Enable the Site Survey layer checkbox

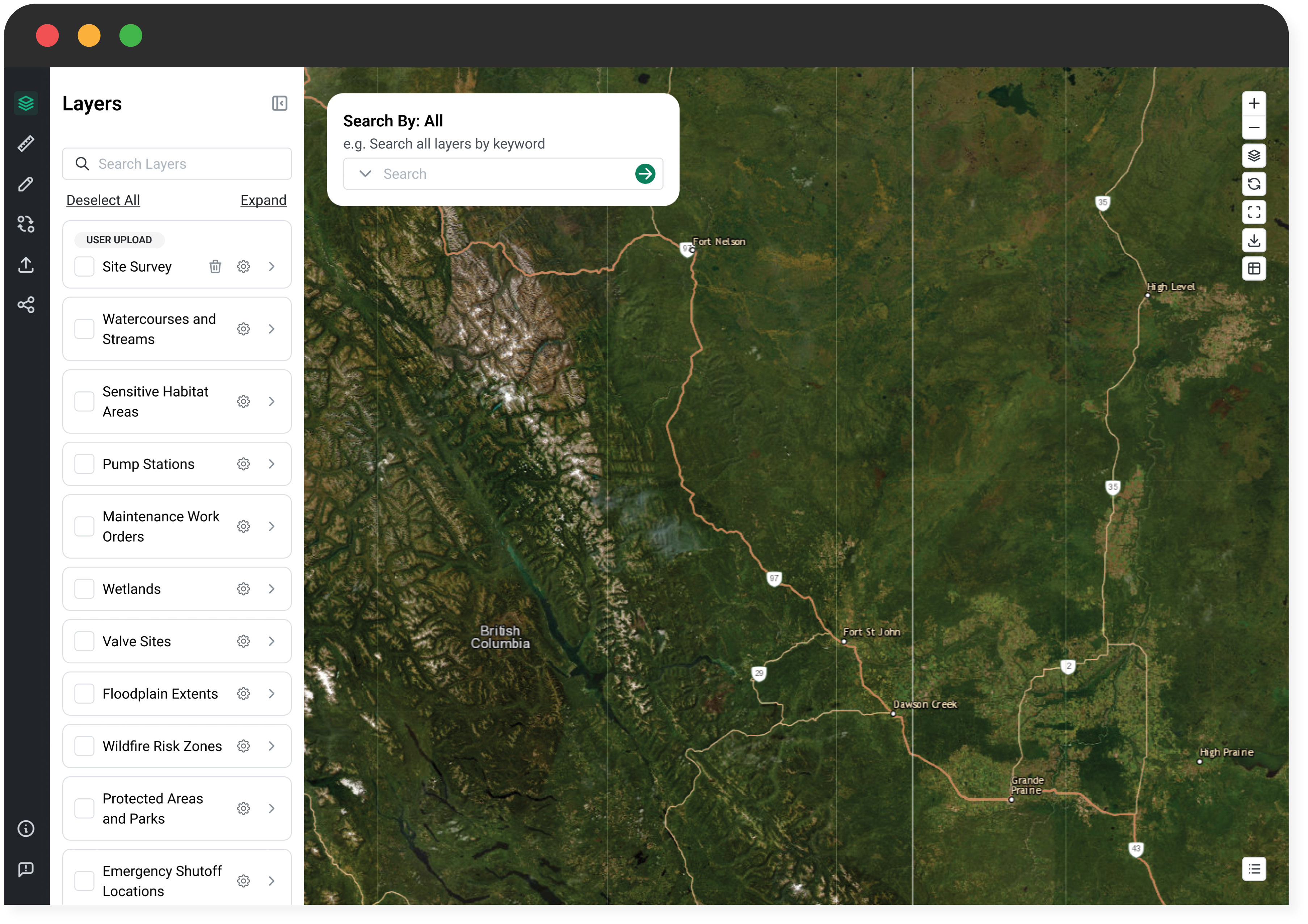tap(84, 266)
